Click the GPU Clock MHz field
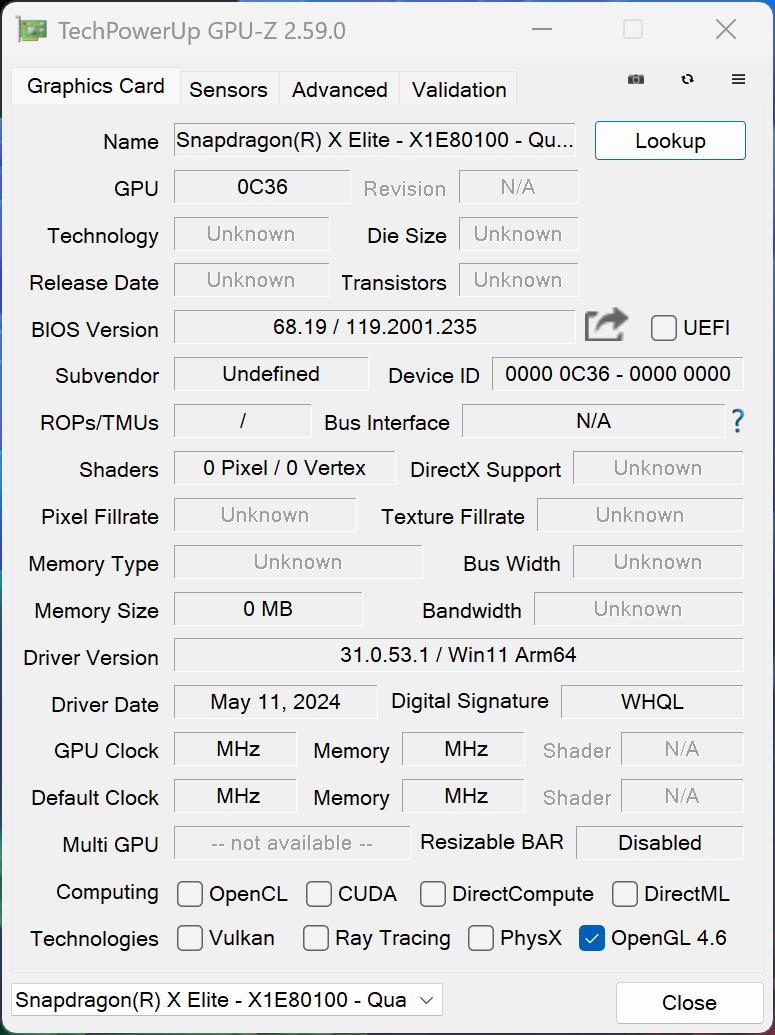 235,749
